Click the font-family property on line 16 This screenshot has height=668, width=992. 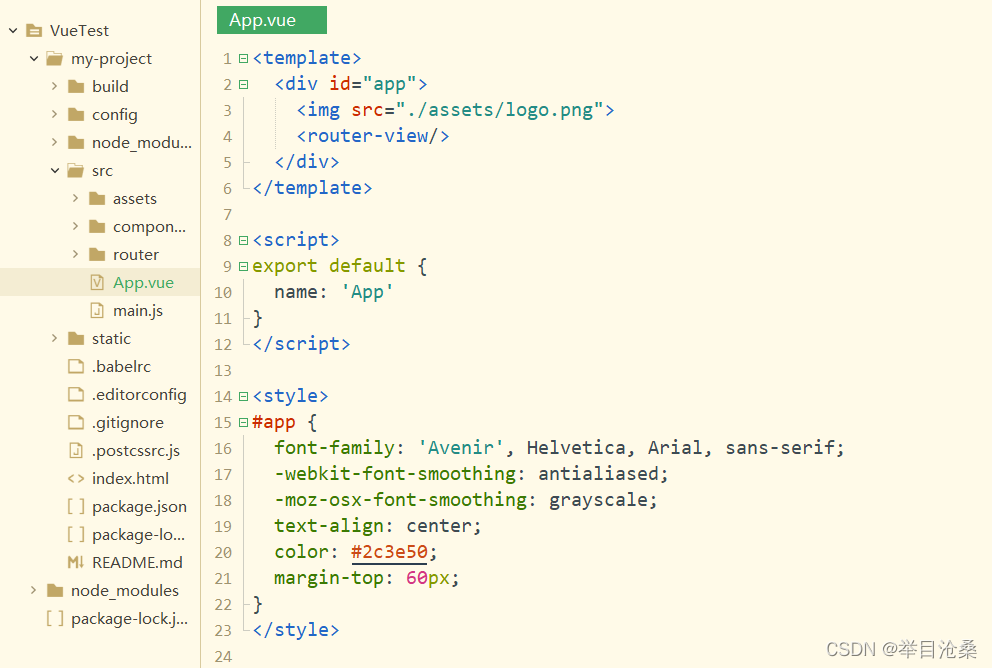pyautogui.click(x=334, y=448)
